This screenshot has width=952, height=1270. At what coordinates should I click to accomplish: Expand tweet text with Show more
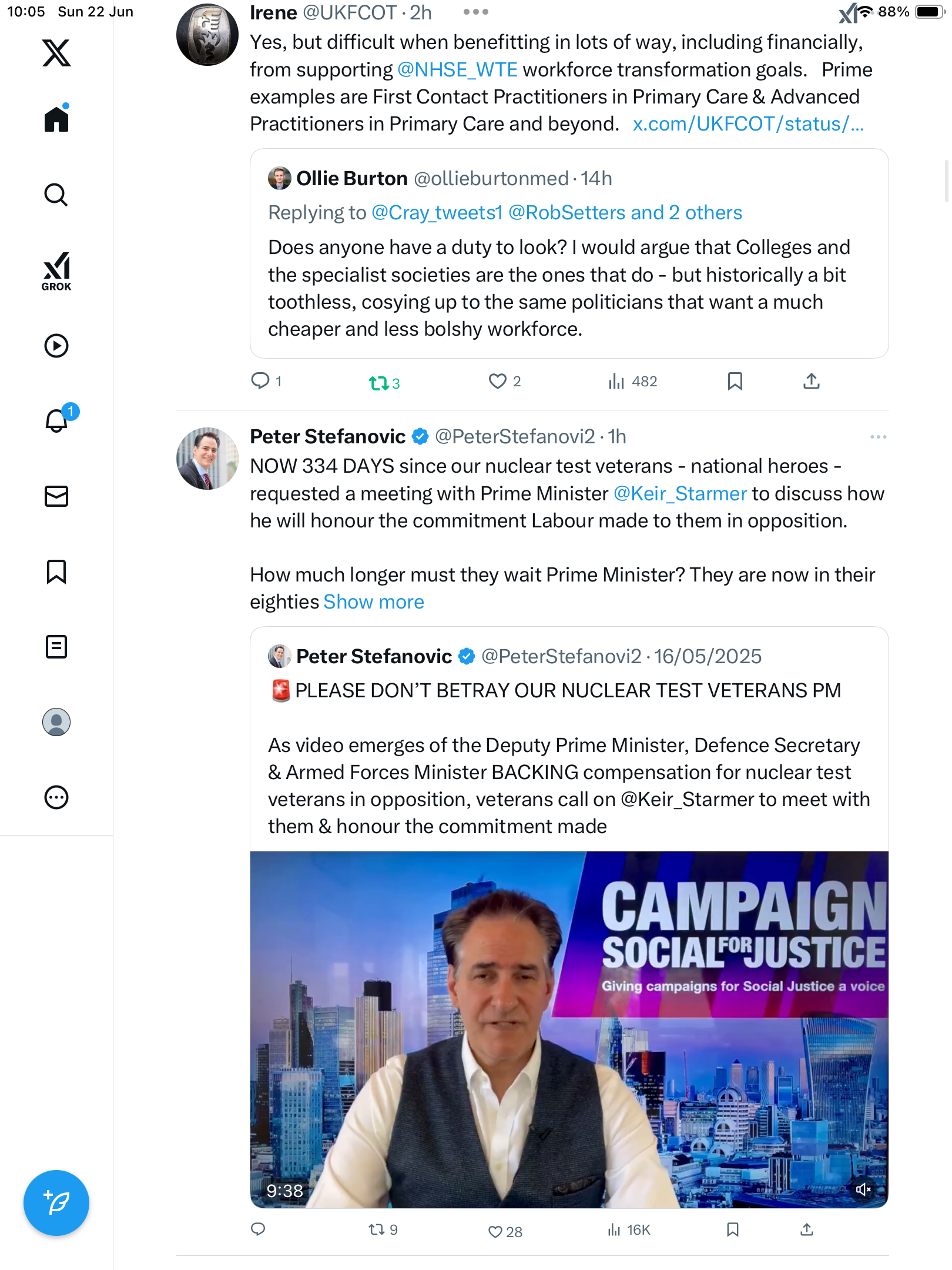(x=374, y=601)
